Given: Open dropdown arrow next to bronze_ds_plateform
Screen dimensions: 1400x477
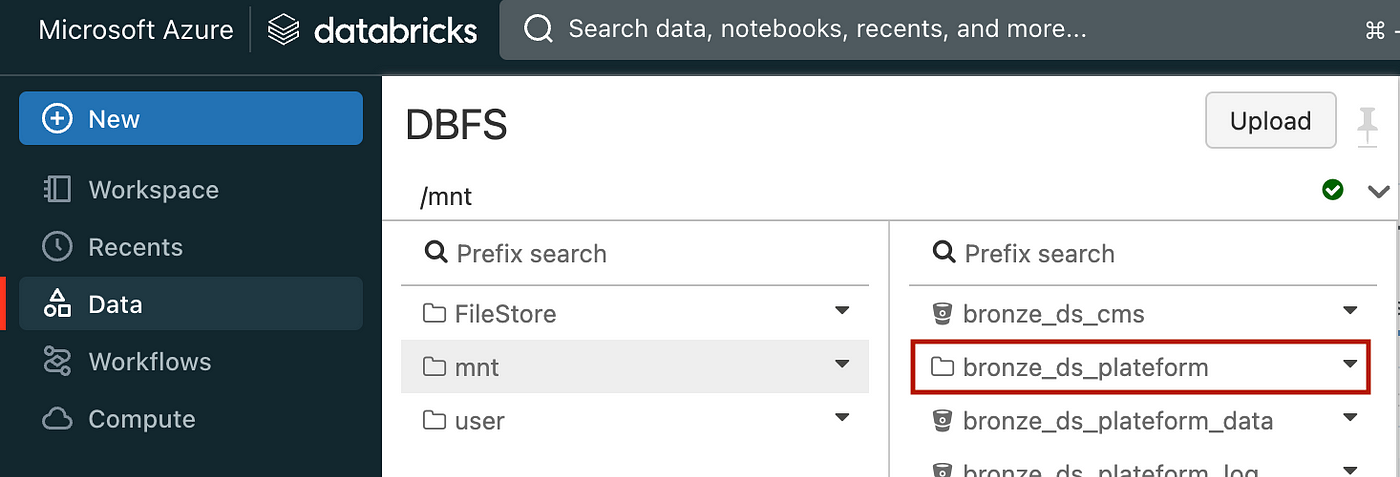Looking at the screenshot, I should pyautogui.click(x=1350, y=365).
